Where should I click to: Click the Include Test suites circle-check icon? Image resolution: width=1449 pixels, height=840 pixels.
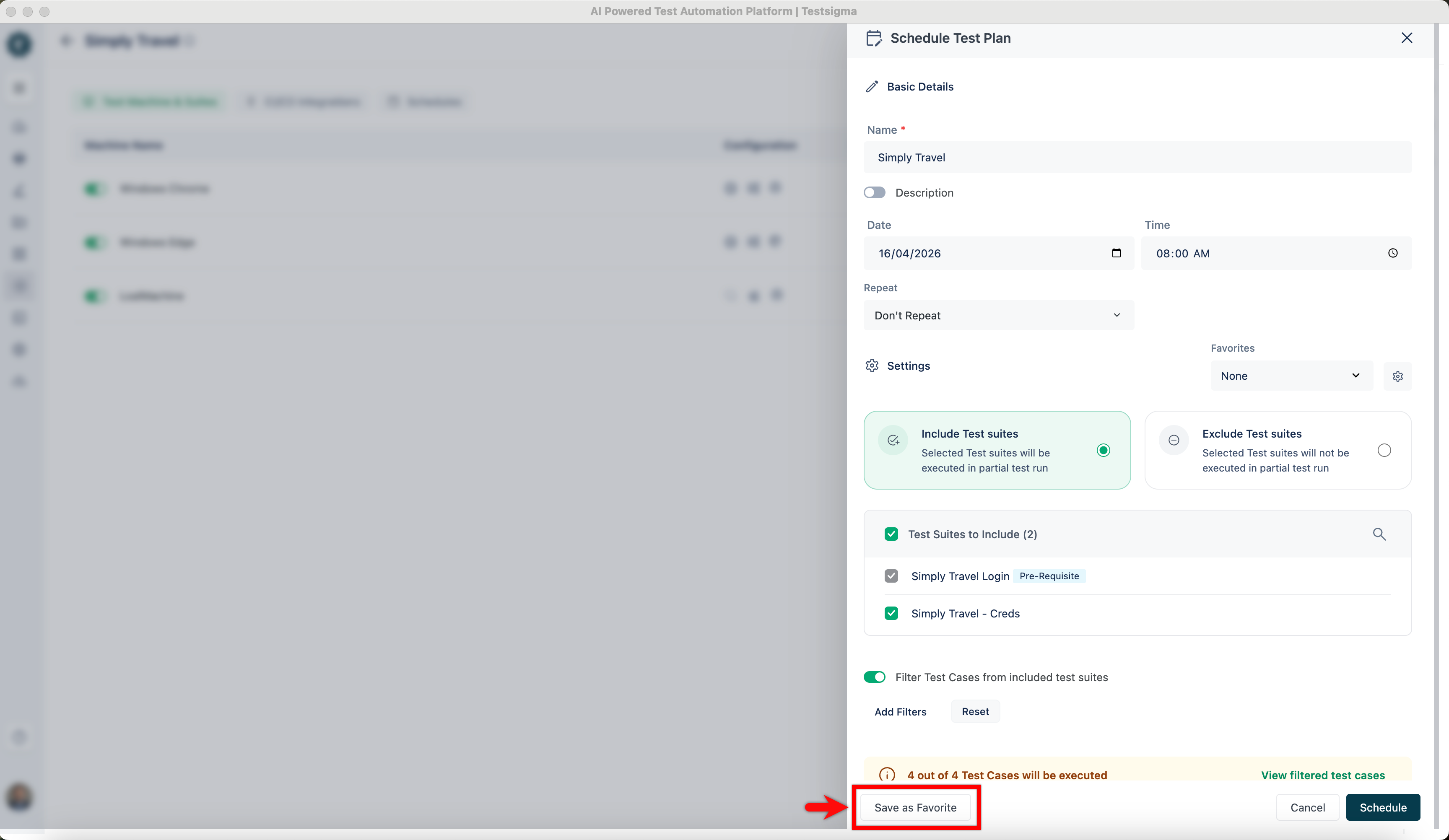893,441
